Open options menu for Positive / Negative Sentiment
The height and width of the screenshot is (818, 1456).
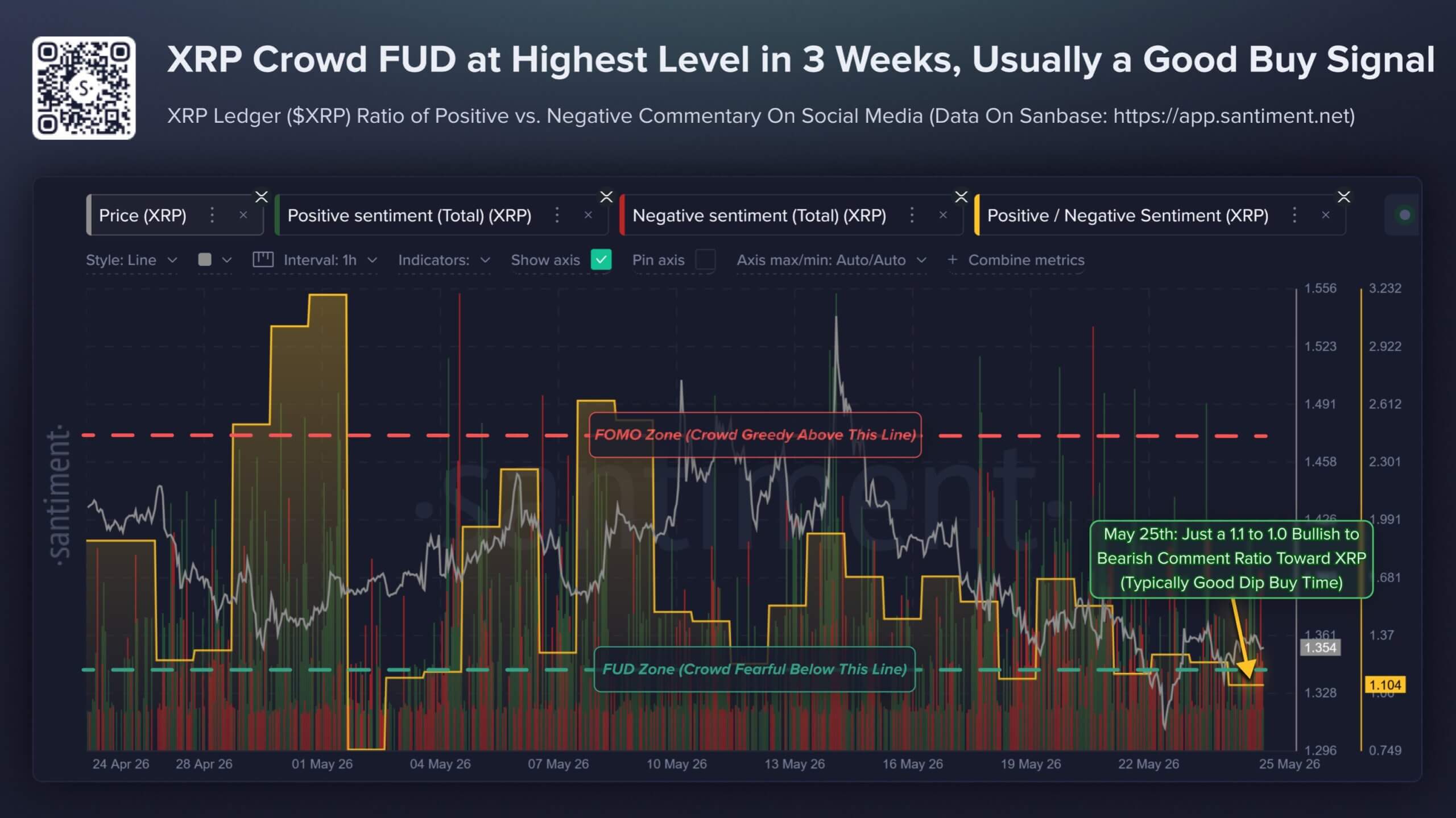(1294, 215)
